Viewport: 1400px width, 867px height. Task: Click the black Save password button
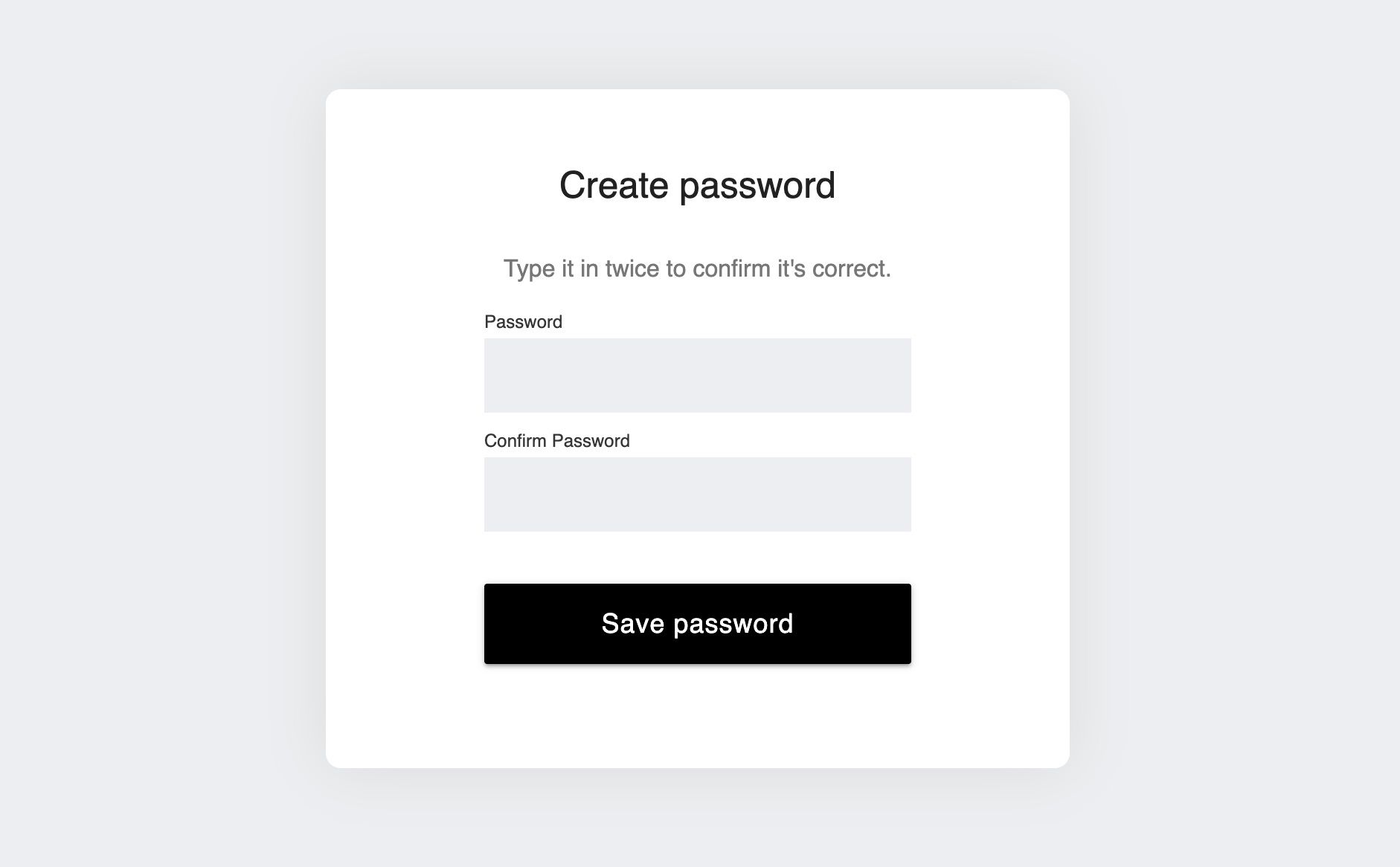click(x=697, y=624)
